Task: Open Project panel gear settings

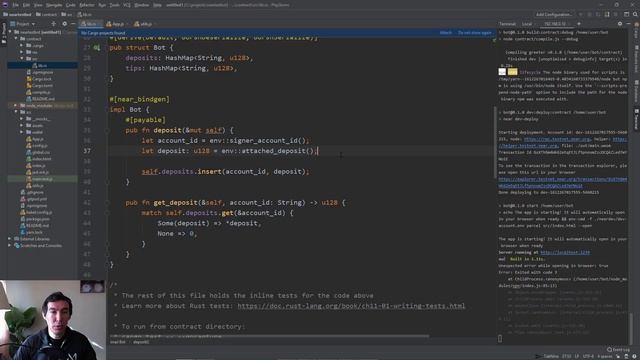Action: (64, 24)
